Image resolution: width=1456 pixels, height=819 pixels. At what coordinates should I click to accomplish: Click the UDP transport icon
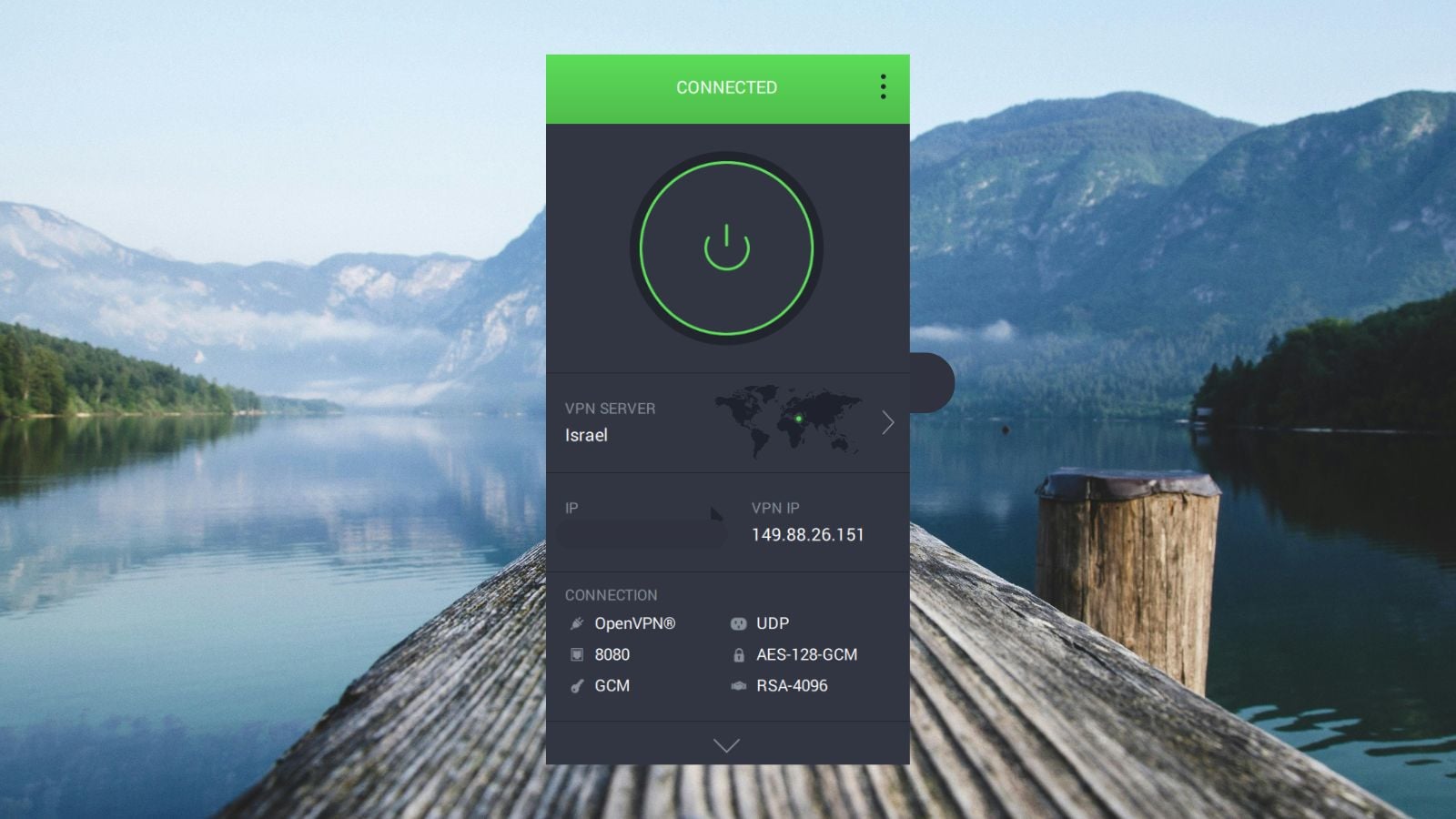pos(738,623)
